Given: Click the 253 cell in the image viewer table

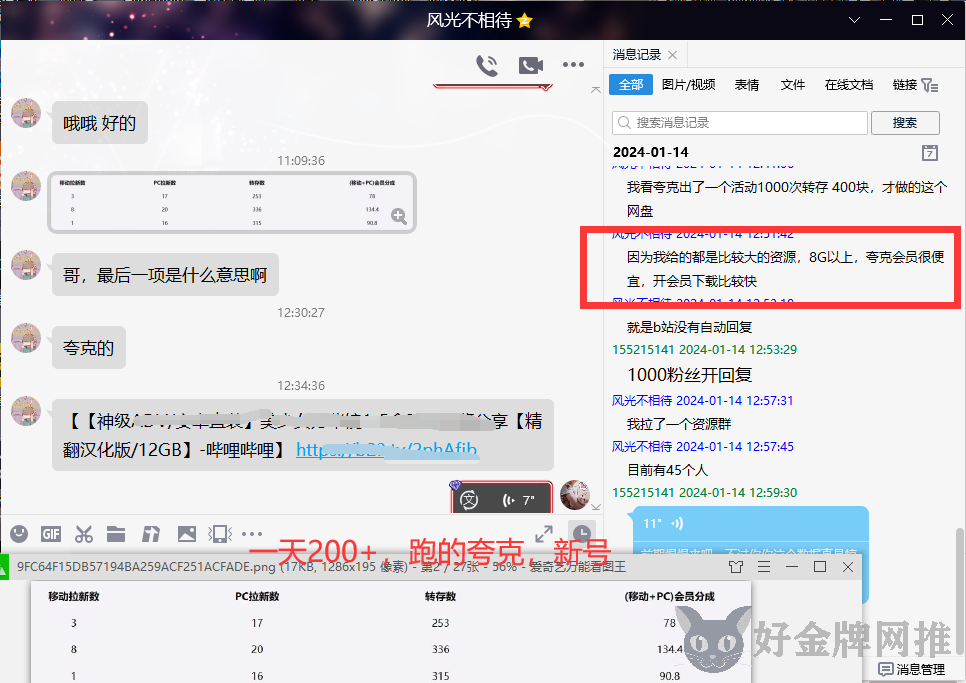Looking at the screenshot, I should pos(440,623).
